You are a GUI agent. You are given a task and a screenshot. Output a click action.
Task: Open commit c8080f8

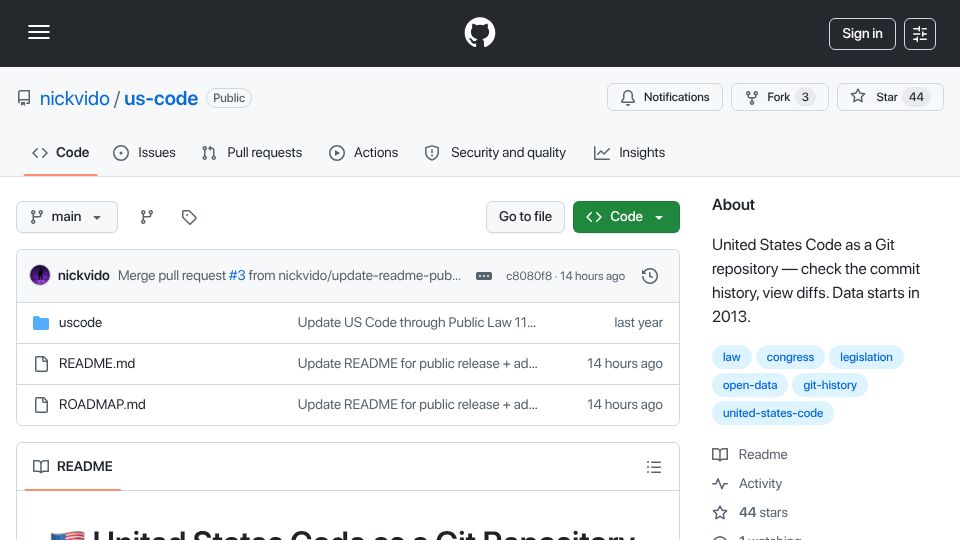tap(528, 276)
